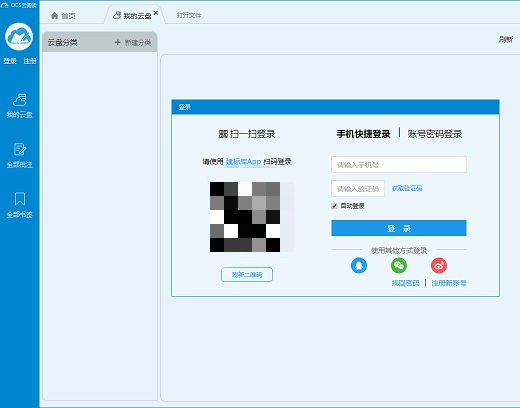Open the 注册 link under the avatar
The width and height of the screenshot is (520, 408).
tap(30, 61)
